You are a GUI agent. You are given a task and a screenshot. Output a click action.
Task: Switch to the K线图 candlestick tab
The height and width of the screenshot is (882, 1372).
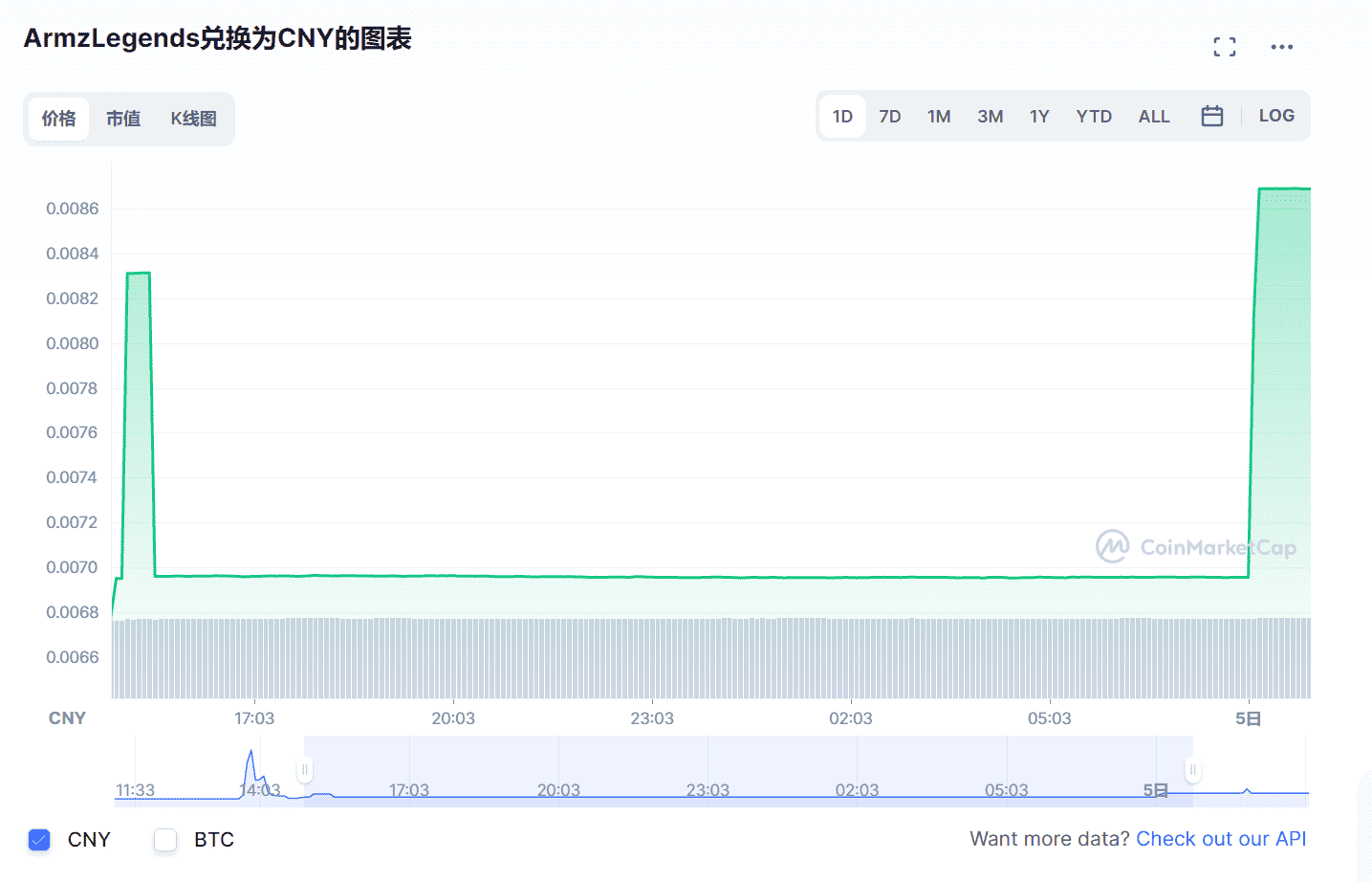[193, 119]
